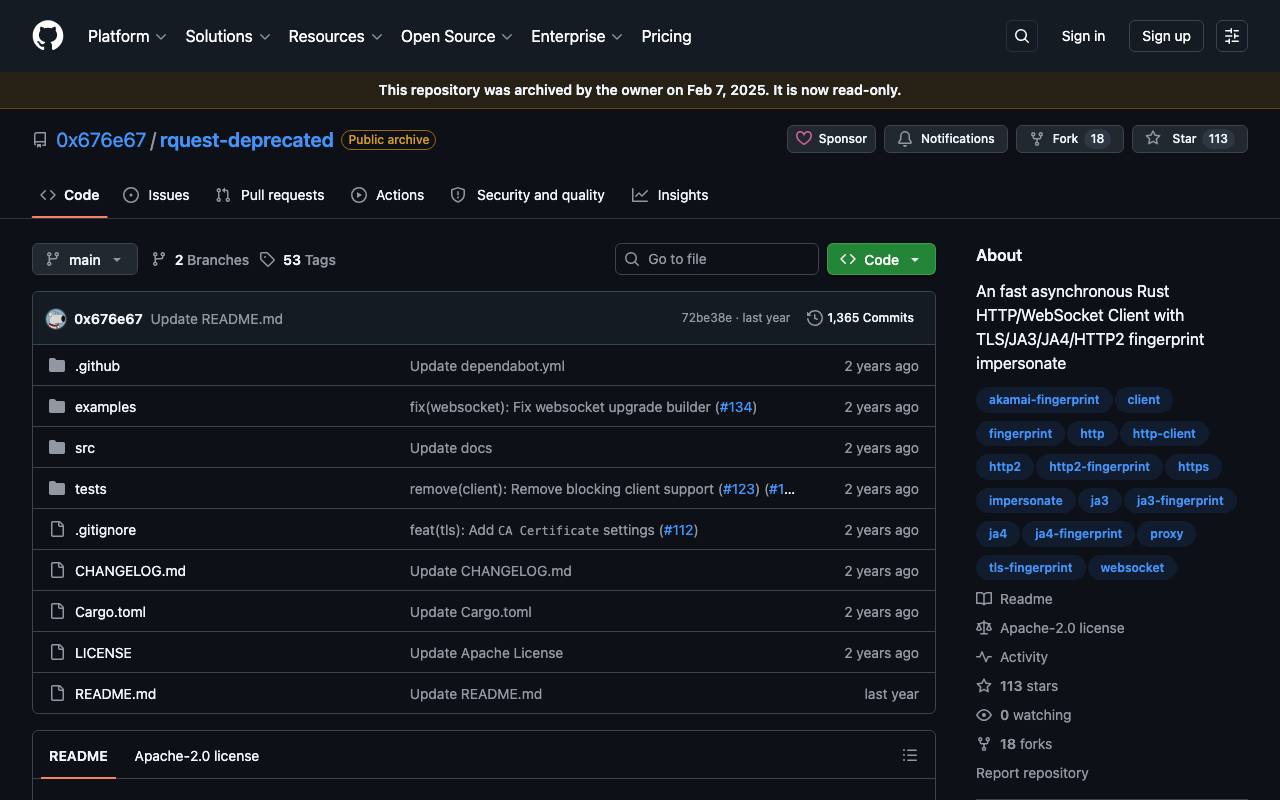The image size is (1280, 800).
Task: Click the README.md file icon
Action: click(57, 694)
